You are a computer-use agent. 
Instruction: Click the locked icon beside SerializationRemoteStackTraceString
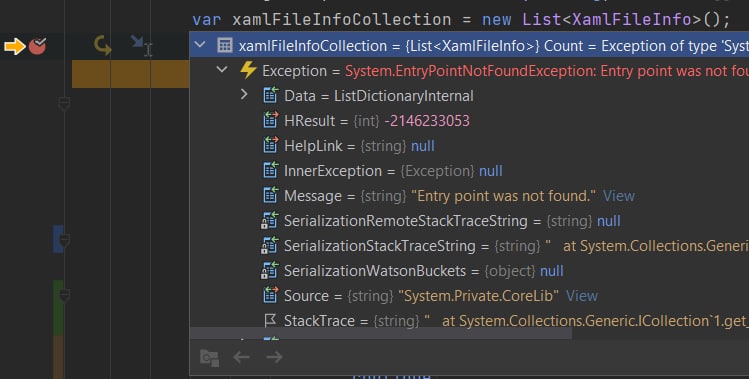click(x=269, y=220)
